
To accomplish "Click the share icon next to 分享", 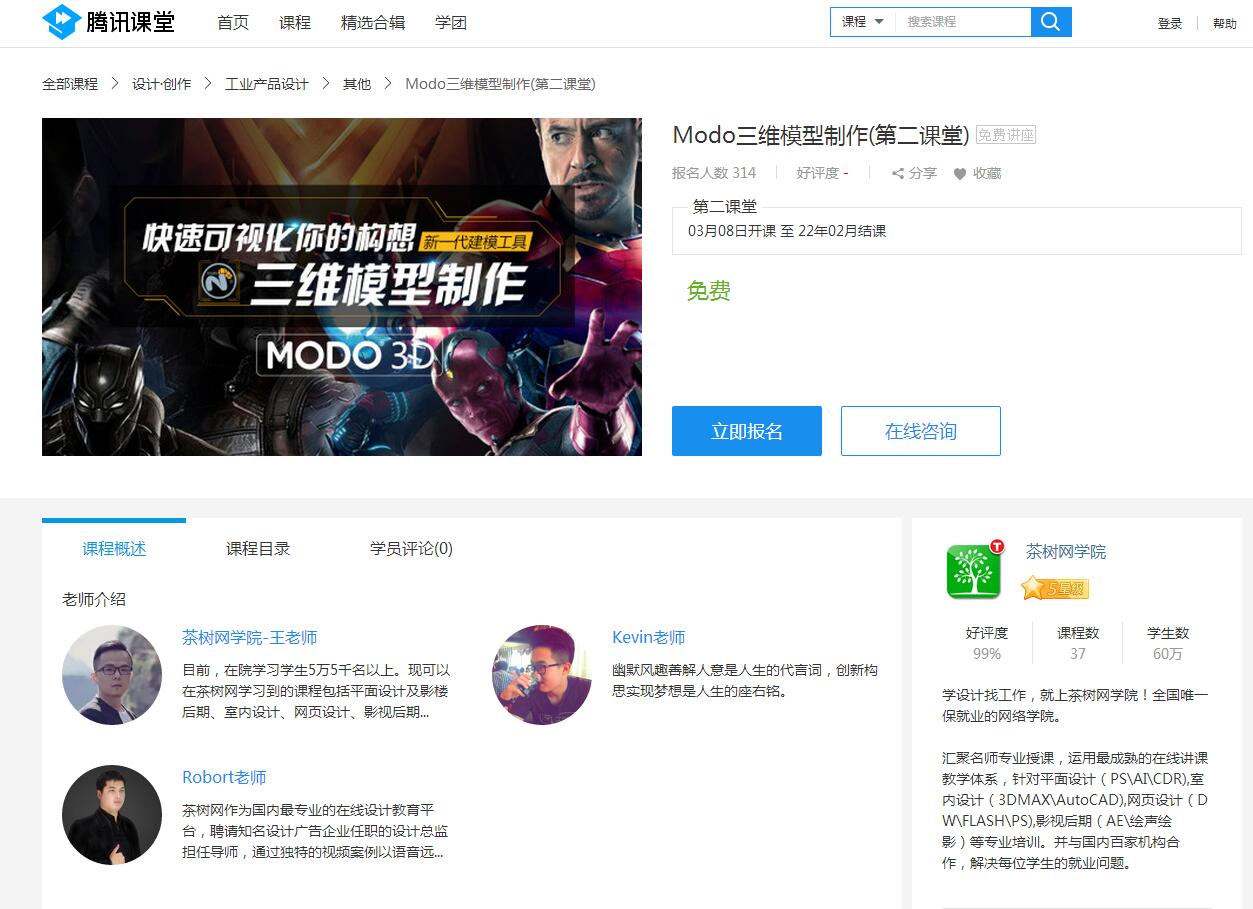I will coord(898,174).
